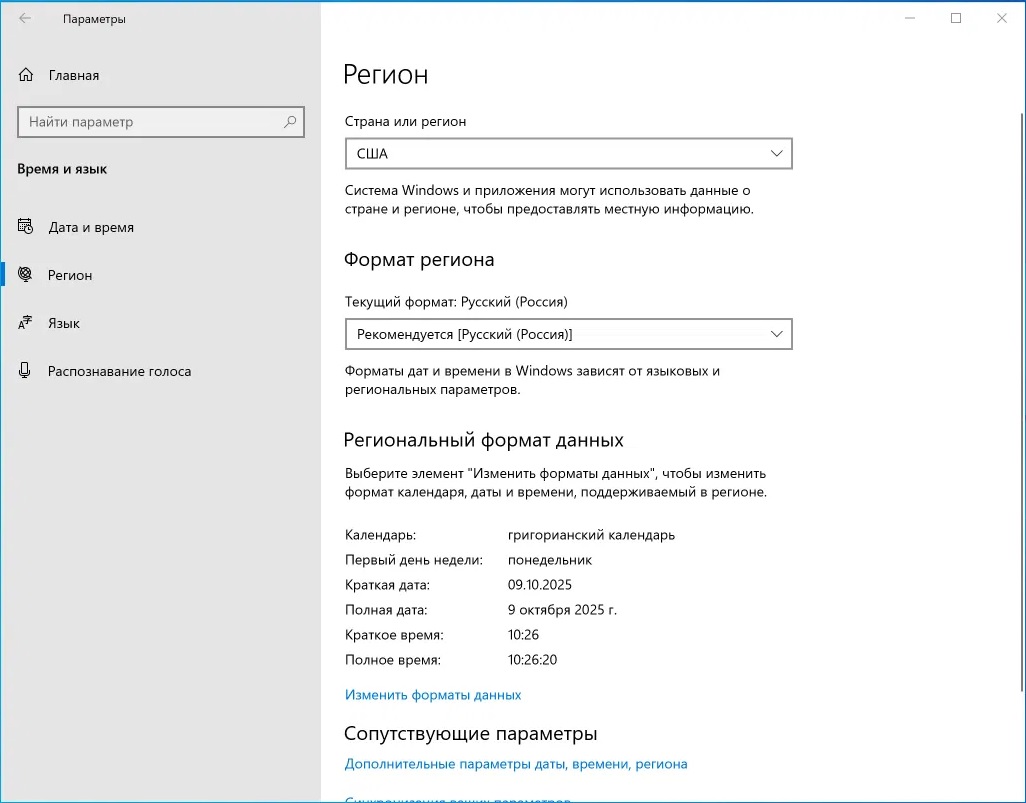Click the Изменить форматы данных link
Viewport: 1026px width, 803px height.
pos(433,695)
